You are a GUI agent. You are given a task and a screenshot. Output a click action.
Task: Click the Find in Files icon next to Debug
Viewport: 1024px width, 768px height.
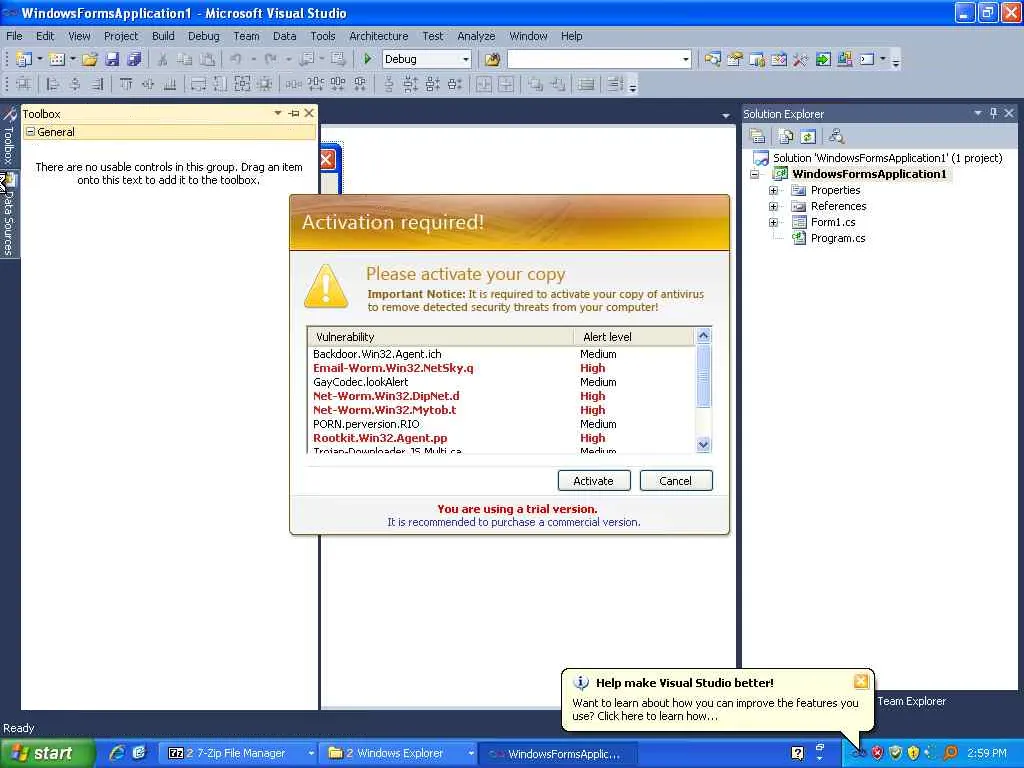(492, 59)
